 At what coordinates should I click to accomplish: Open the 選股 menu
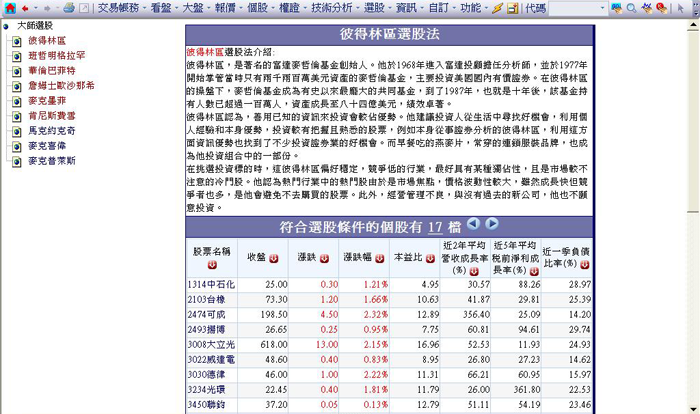click(x=374, y=8)
